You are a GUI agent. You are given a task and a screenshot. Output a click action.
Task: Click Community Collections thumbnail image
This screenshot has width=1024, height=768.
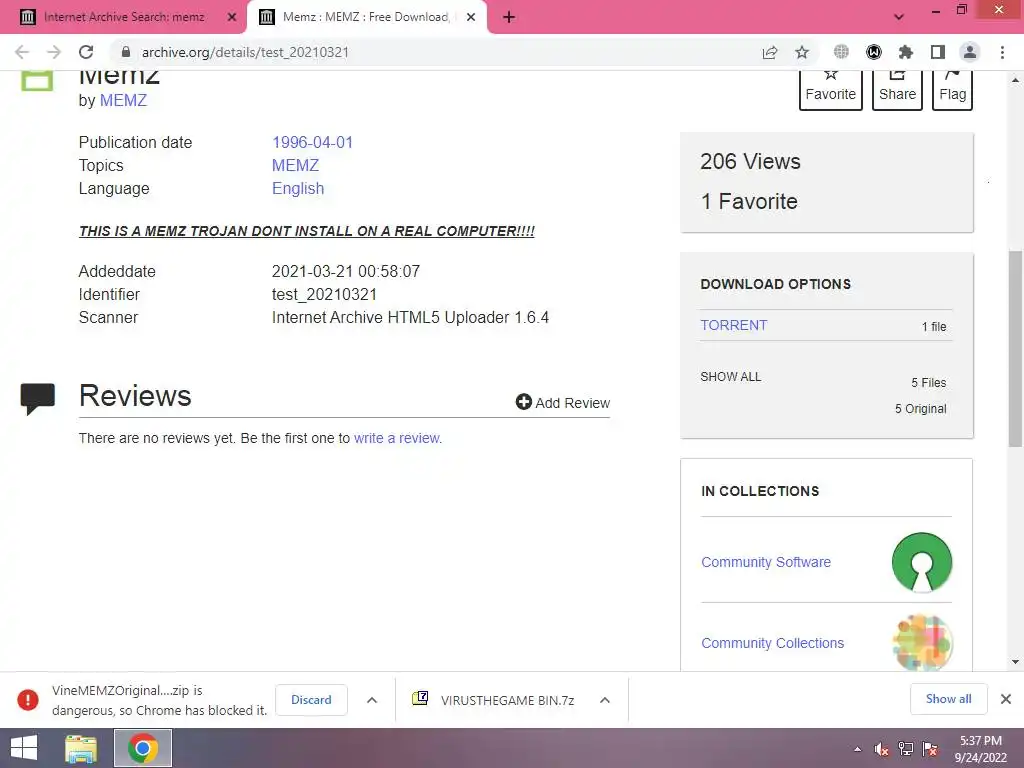pyautogui.click(x=921, y=643)
